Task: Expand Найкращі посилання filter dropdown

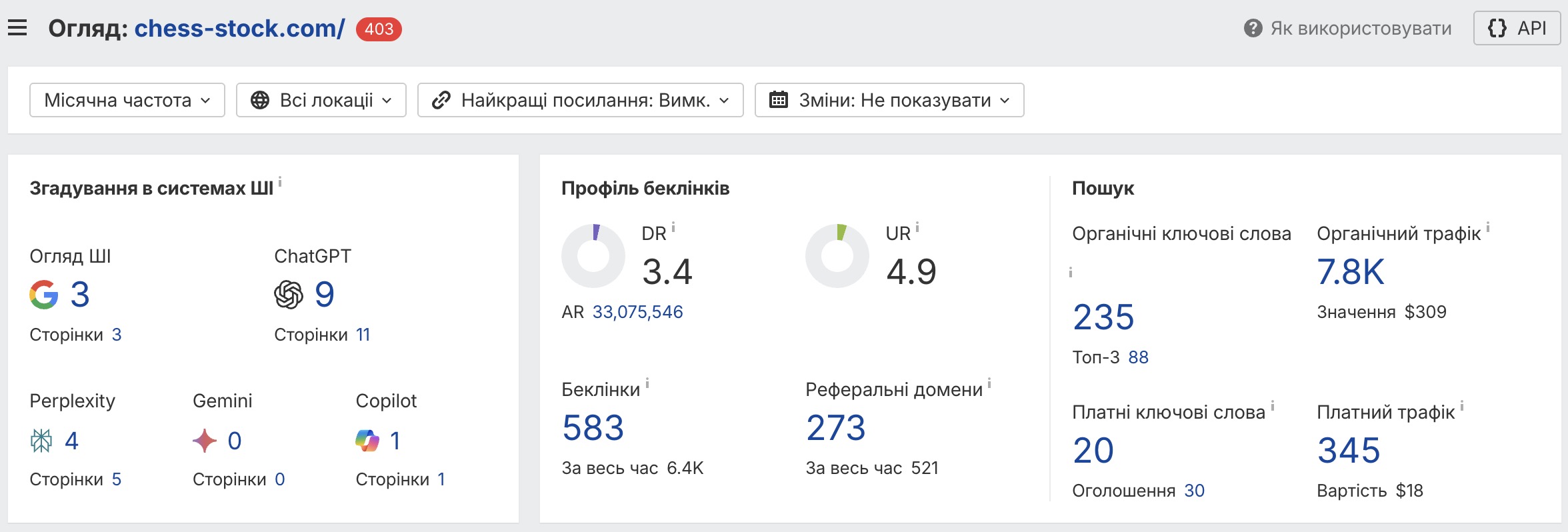Action: tap(580, 100)
